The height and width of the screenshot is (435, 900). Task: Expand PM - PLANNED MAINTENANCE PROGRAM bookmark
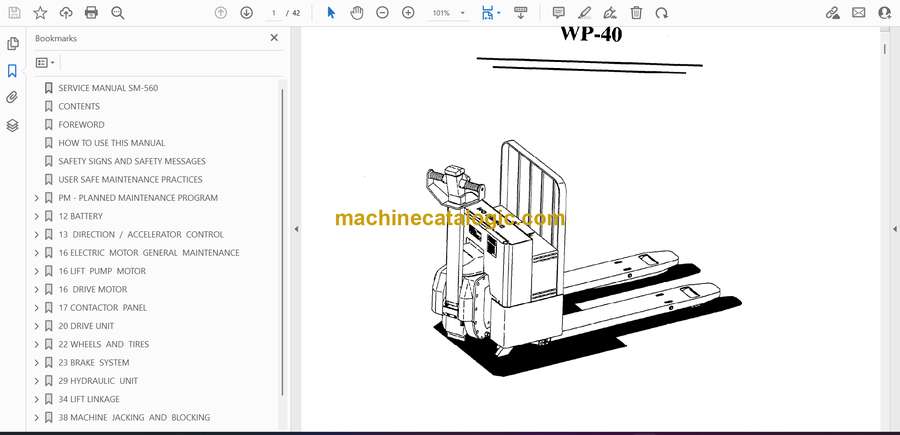click(37, 198)
